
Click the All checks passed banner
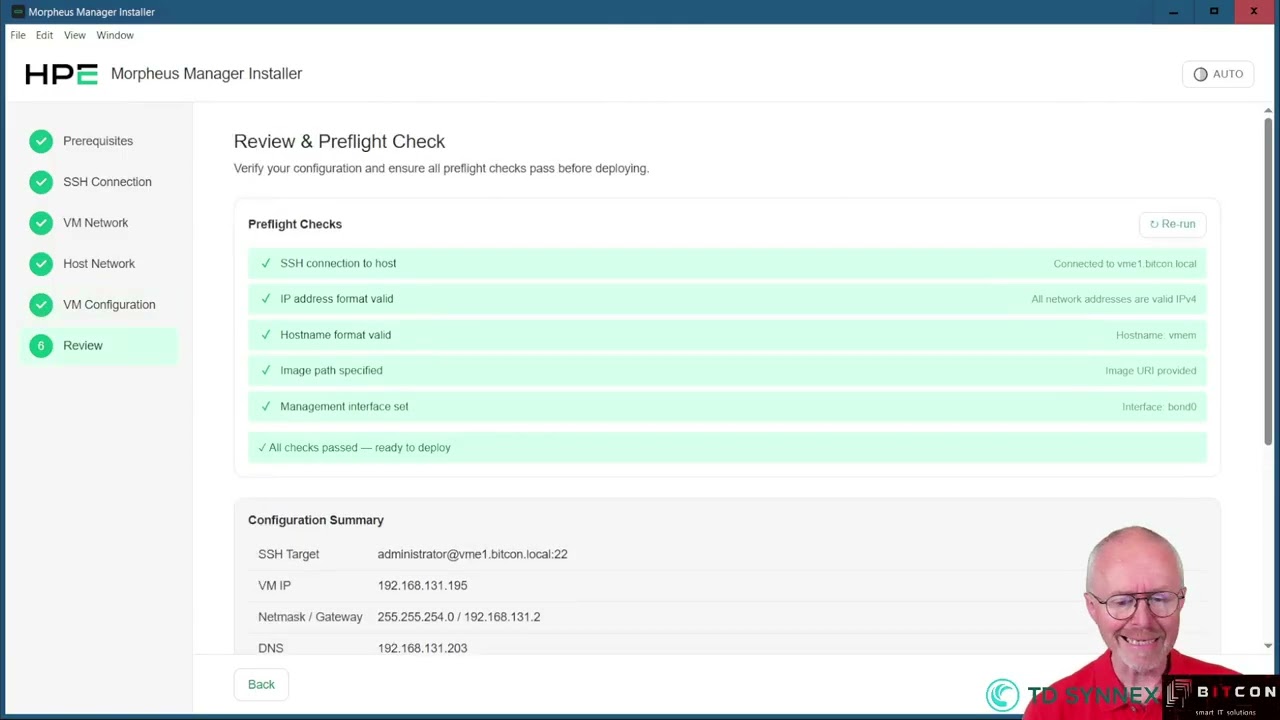click(x=727, y=447)
